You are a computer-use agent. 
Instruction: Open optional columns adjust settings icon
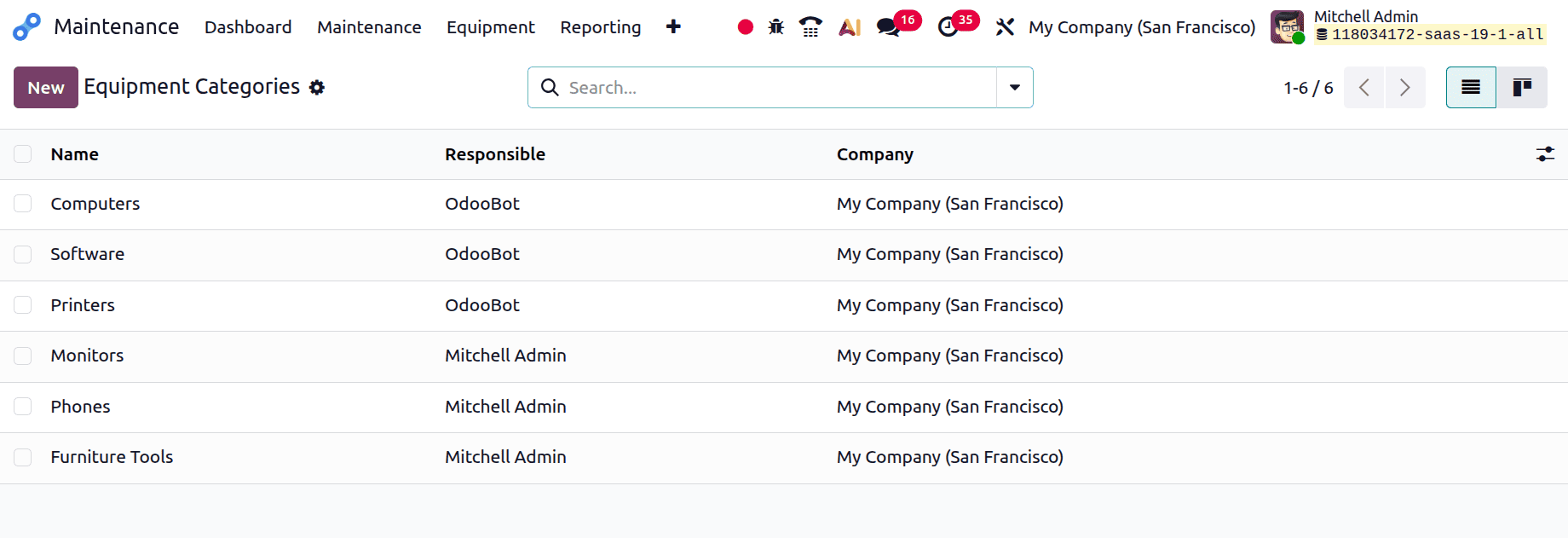1545,154
